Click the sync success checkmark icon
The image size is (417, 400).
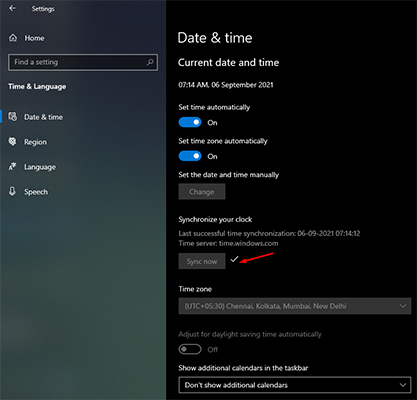pyautogui.click(x=234, y=259)
